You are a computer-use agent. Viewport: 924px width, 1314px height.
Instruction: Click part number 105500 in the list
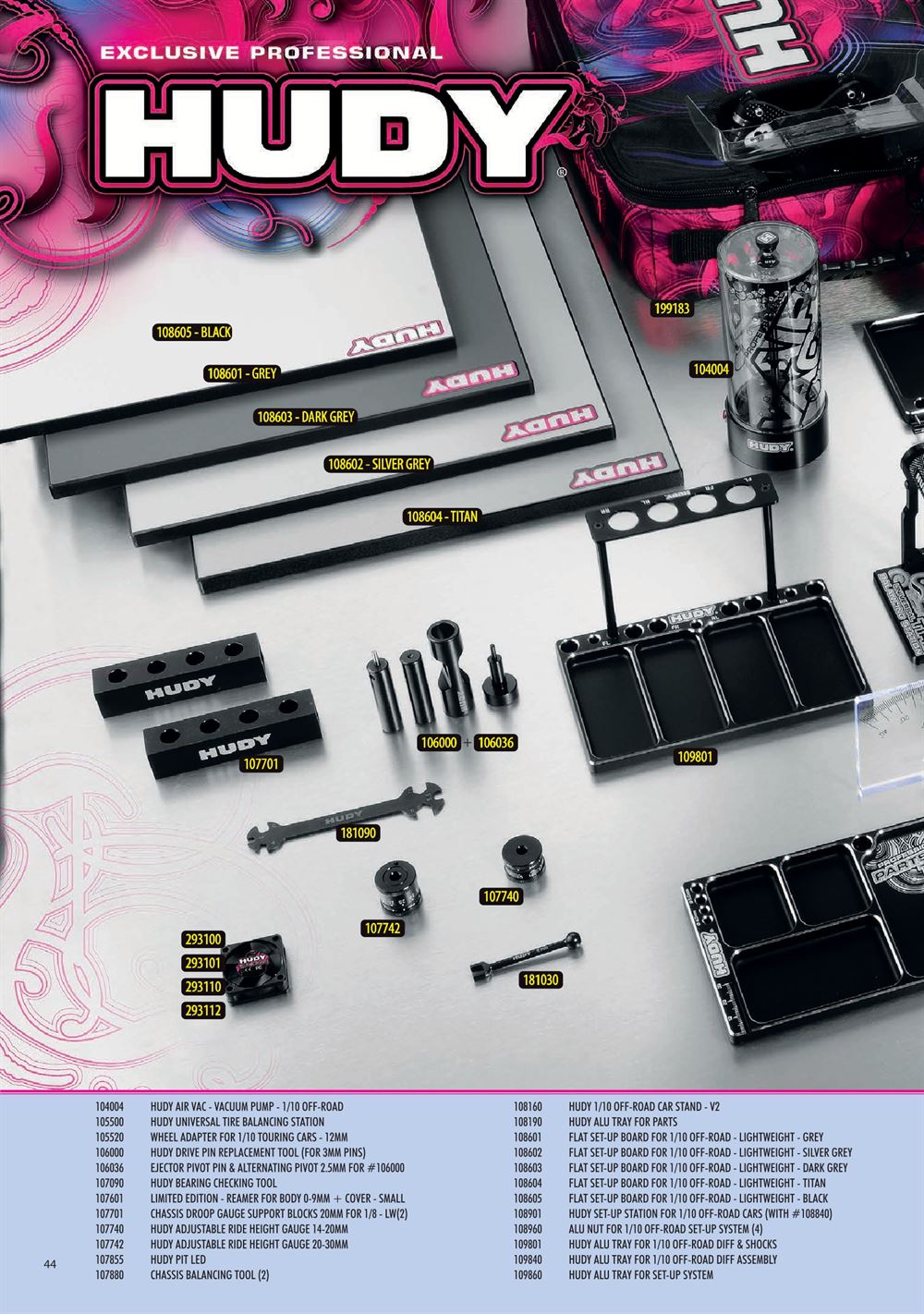109,1122
